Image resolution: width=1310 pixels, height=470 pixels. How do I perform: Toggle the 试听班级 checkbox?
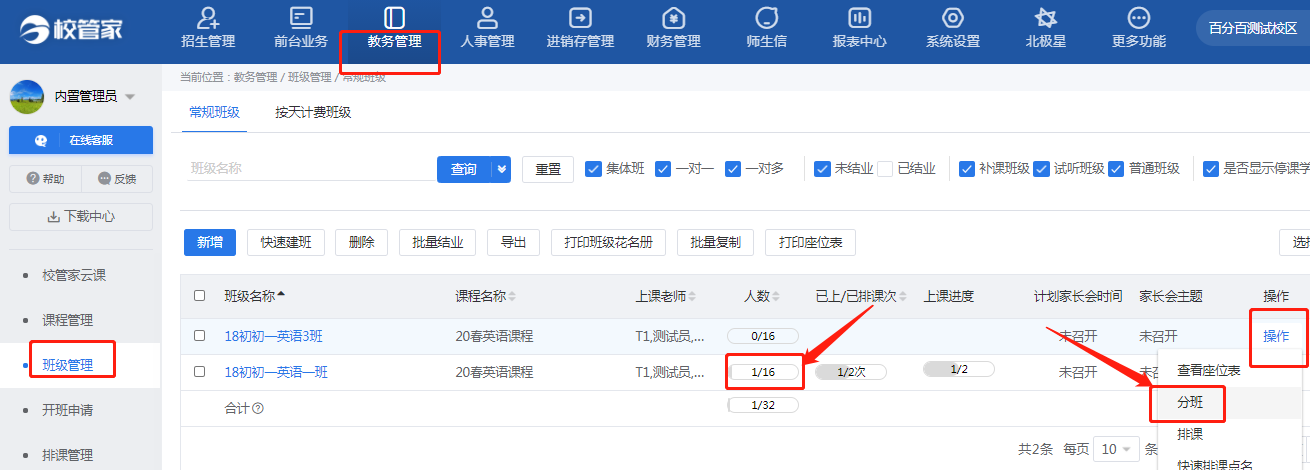(1041, 168)
